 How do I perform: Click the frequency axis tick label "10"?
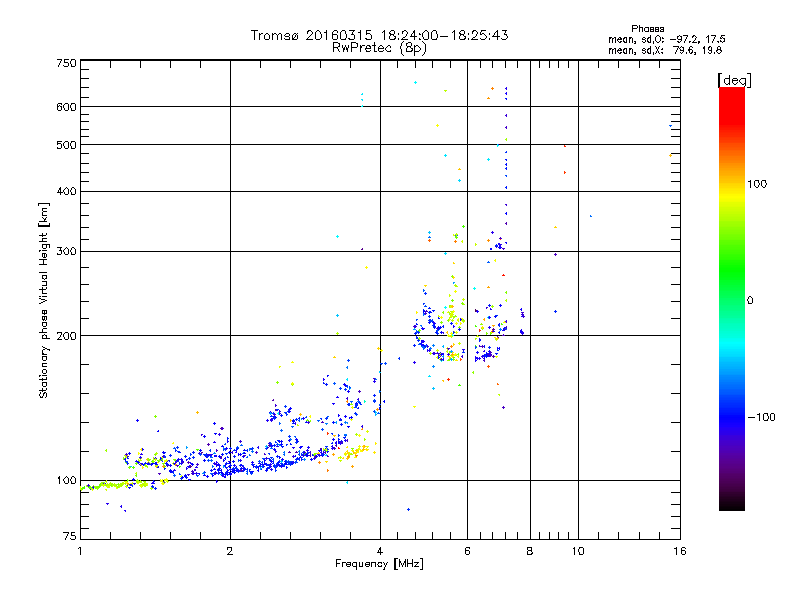pyautogui.click(x=578, y=551)
